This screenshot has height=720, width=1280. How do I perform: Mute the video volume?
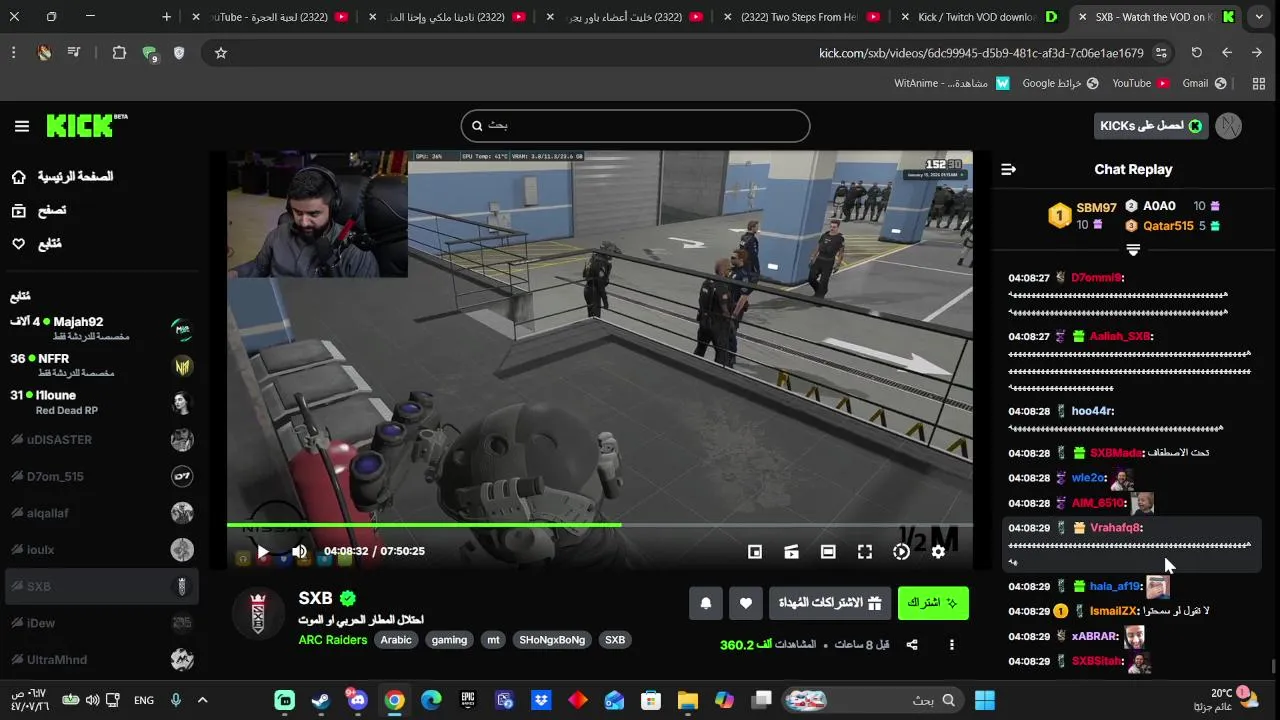[299, 551]
